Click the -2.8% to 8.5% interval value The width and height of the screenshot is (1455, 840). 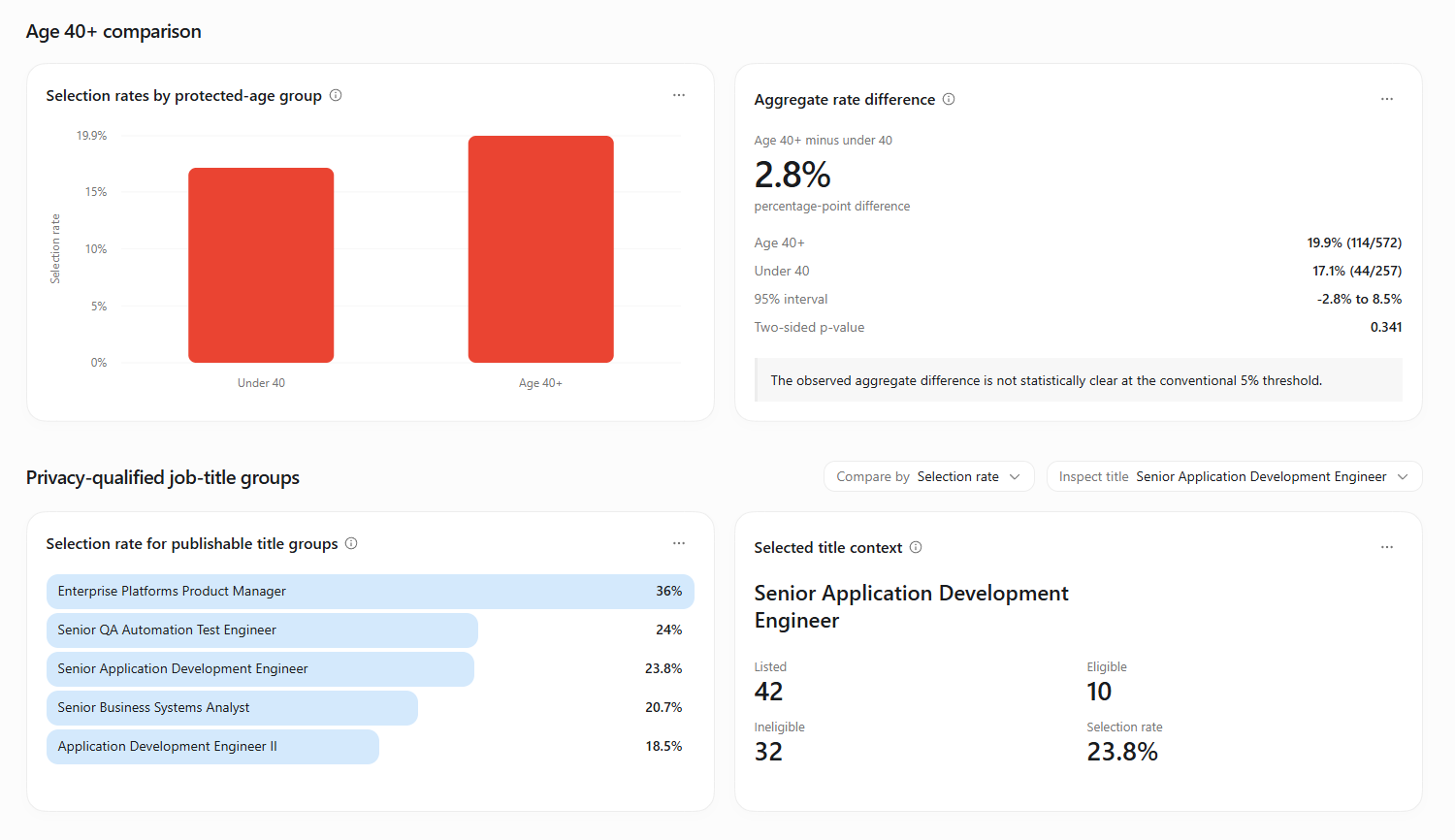1359,299
